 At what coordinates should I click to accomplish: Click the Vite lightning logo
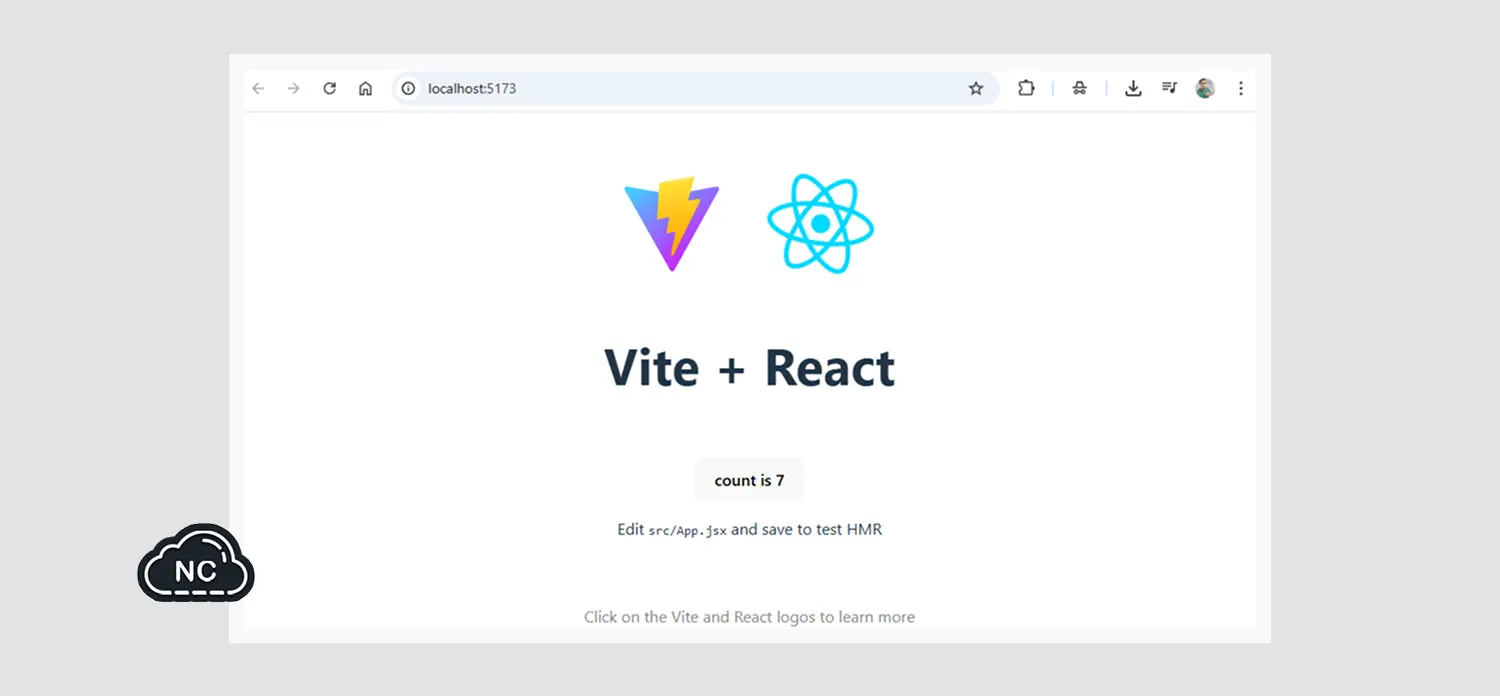[x=671, y=223]
